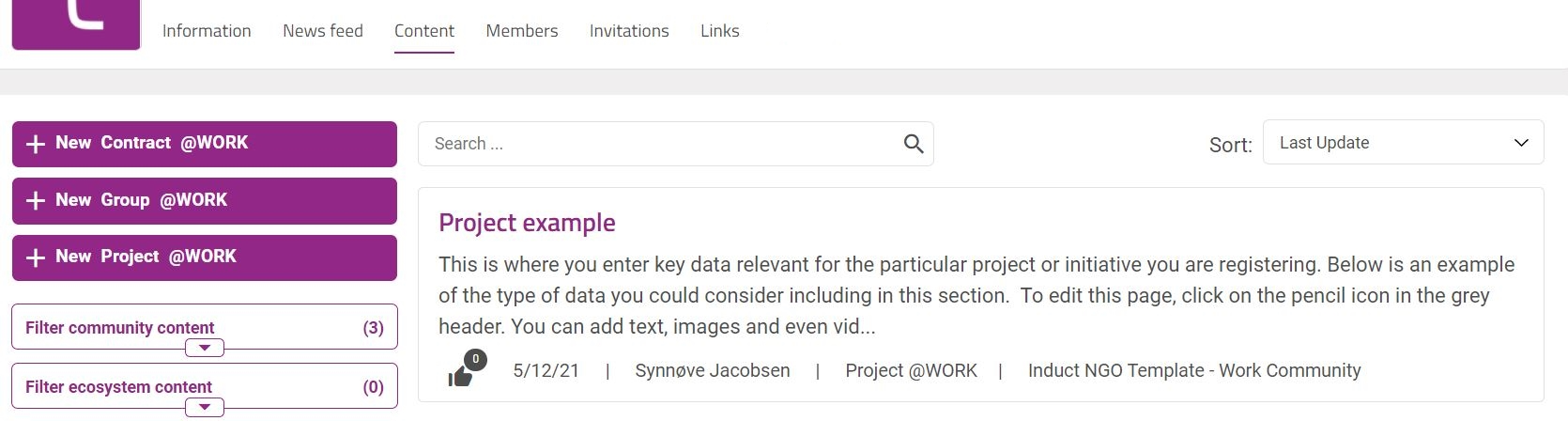Screen dimensions: 1568x421
Task: Open author Synnøve Jacobsen's profile link
Action: tap(713, 370)
